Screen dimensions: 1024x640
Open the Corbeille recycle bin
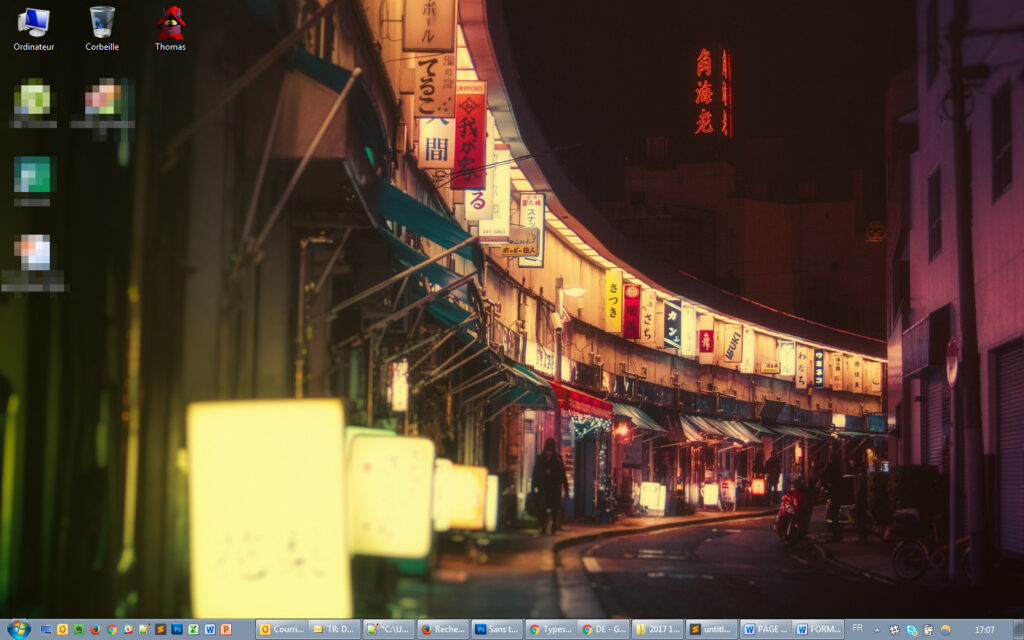[100, 20]
